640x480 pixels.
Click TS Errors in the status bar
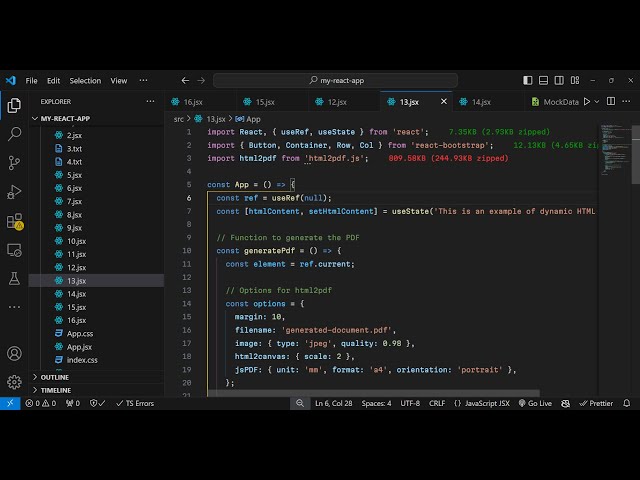point(134,403)
